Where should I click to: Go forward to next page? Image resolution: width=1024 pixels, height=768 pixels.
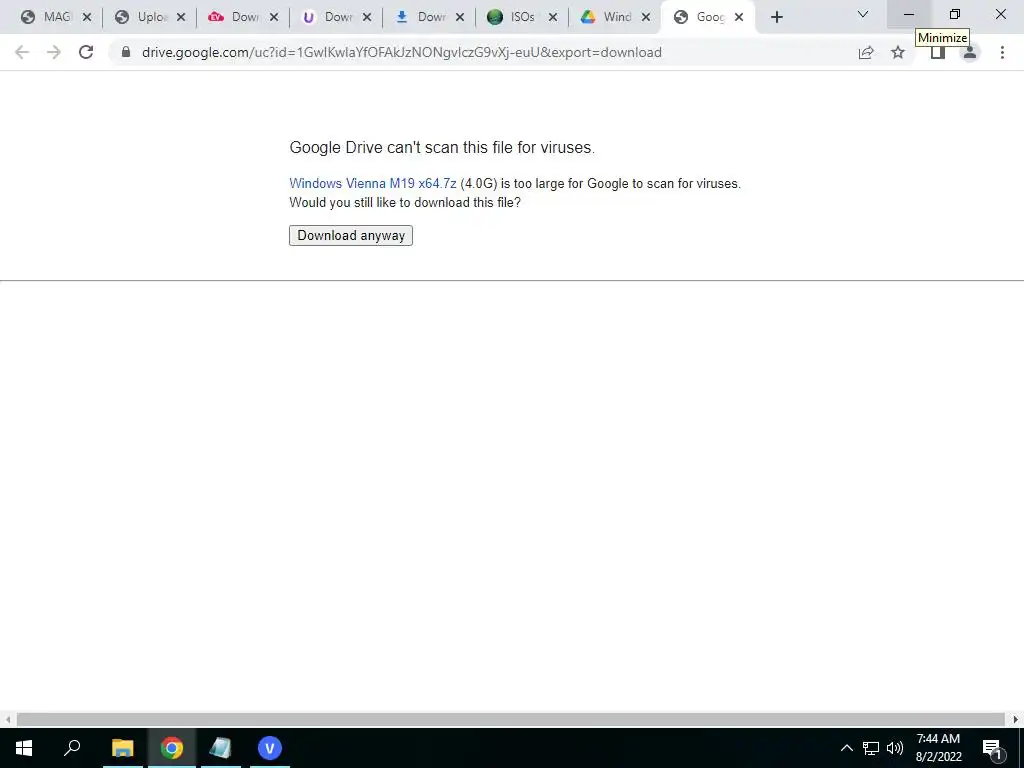pyautogui.click(x=54, y=52)
